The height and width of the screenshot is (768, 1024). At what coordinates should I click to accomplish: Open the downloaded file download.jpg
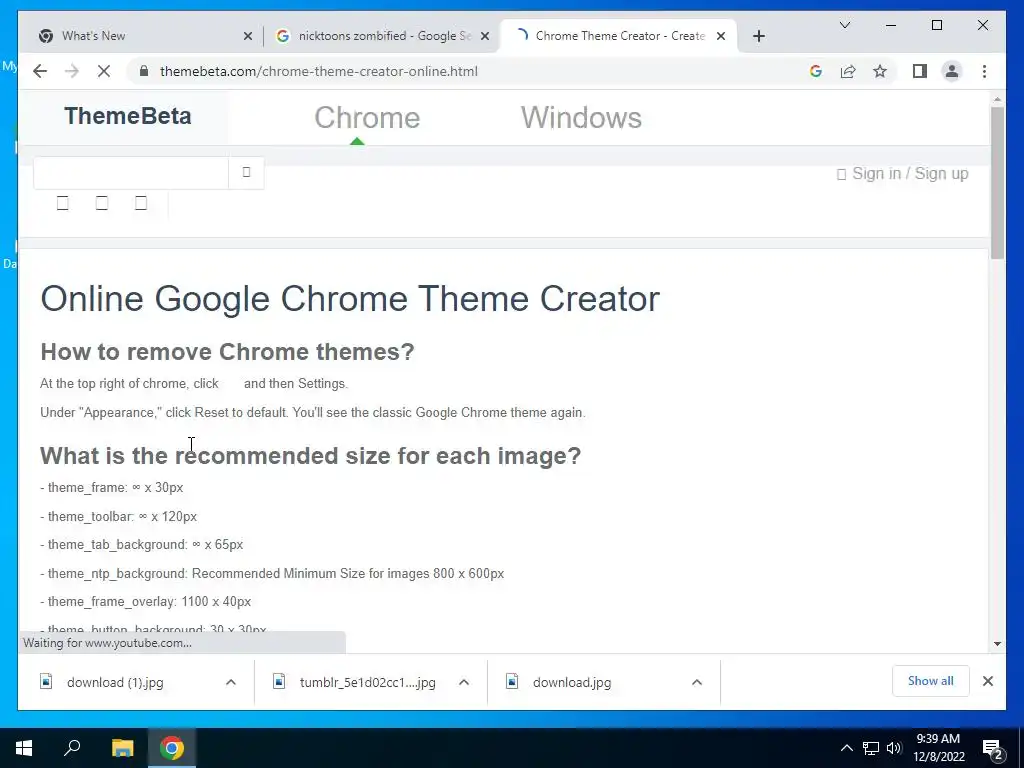[571, 682]
